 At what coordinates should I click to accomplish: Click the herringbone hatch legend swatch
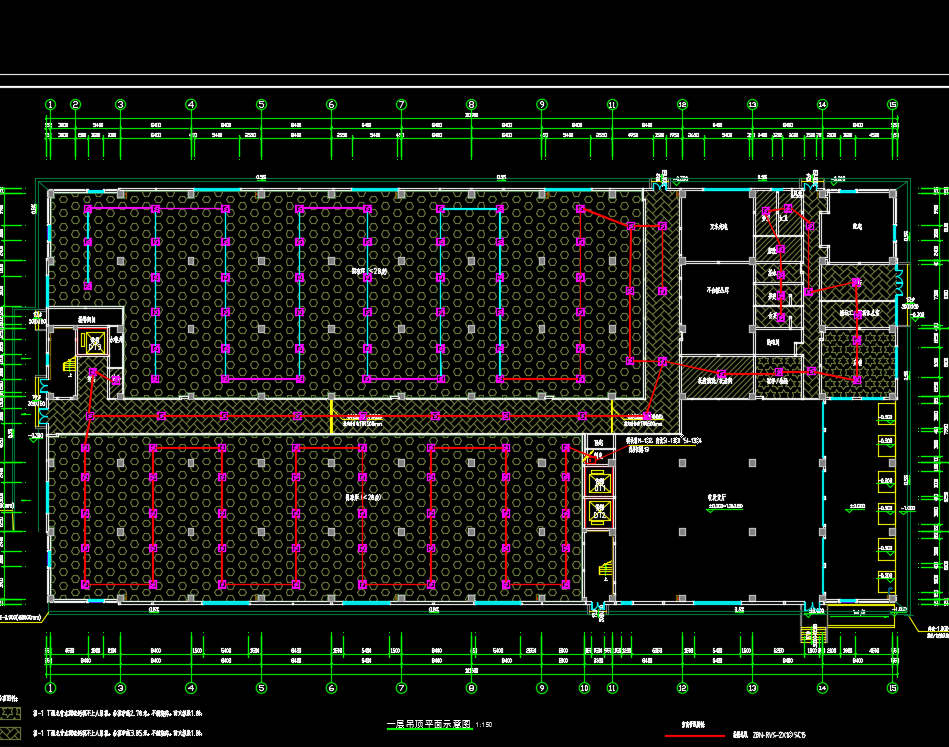tap(10, 733)
